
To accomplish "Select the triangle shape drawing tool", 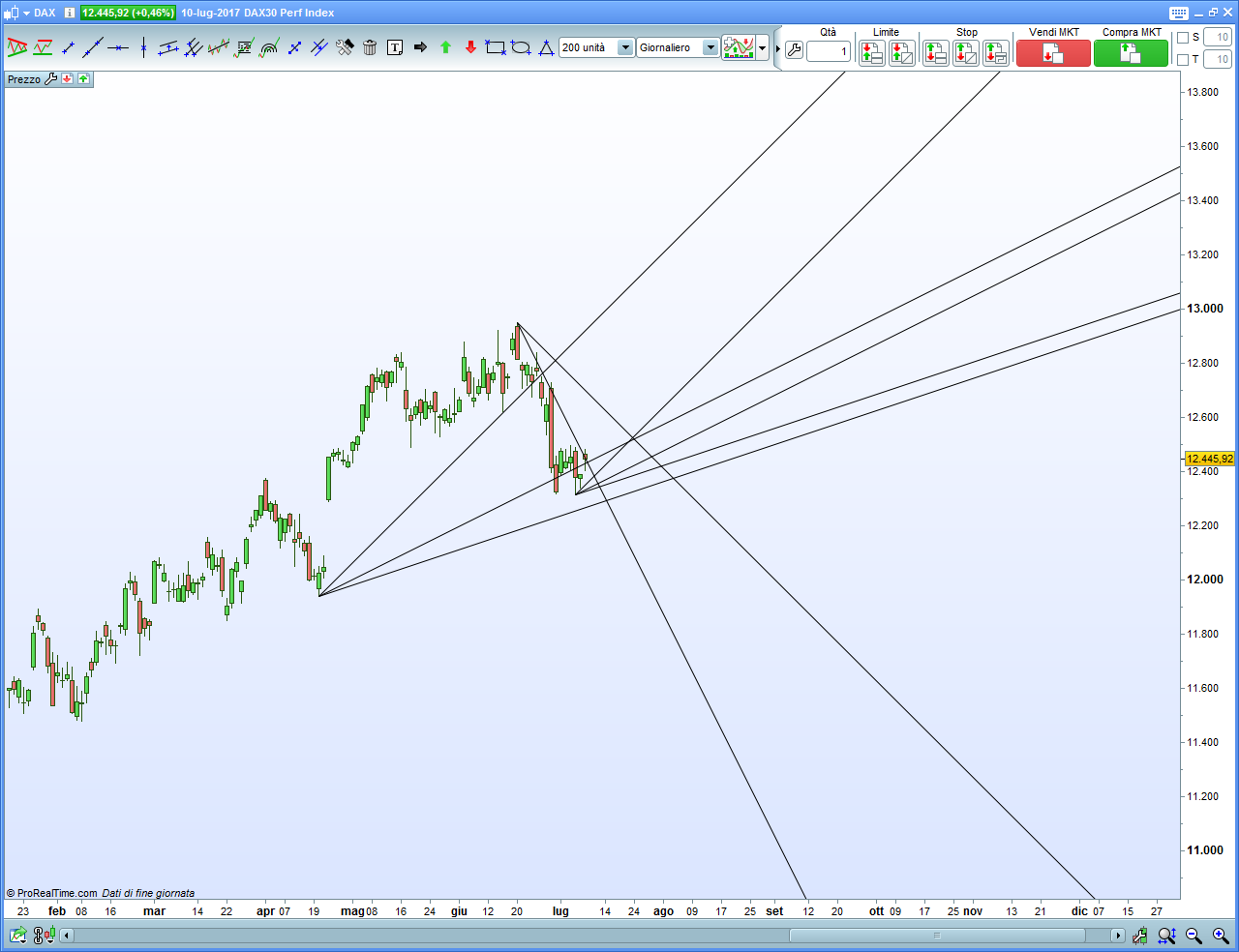I will 546,47.
